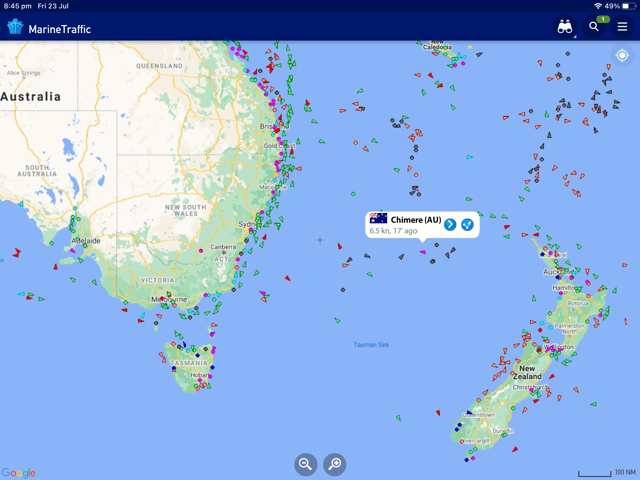Tap the MarineTraffic logo

48,28
